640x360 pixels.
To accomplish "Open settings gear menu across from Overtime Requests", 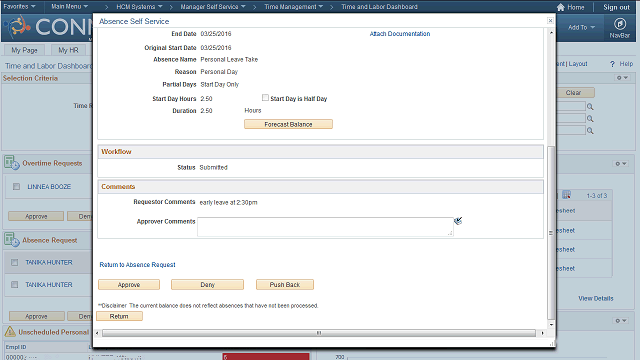I will pos(620,163).
